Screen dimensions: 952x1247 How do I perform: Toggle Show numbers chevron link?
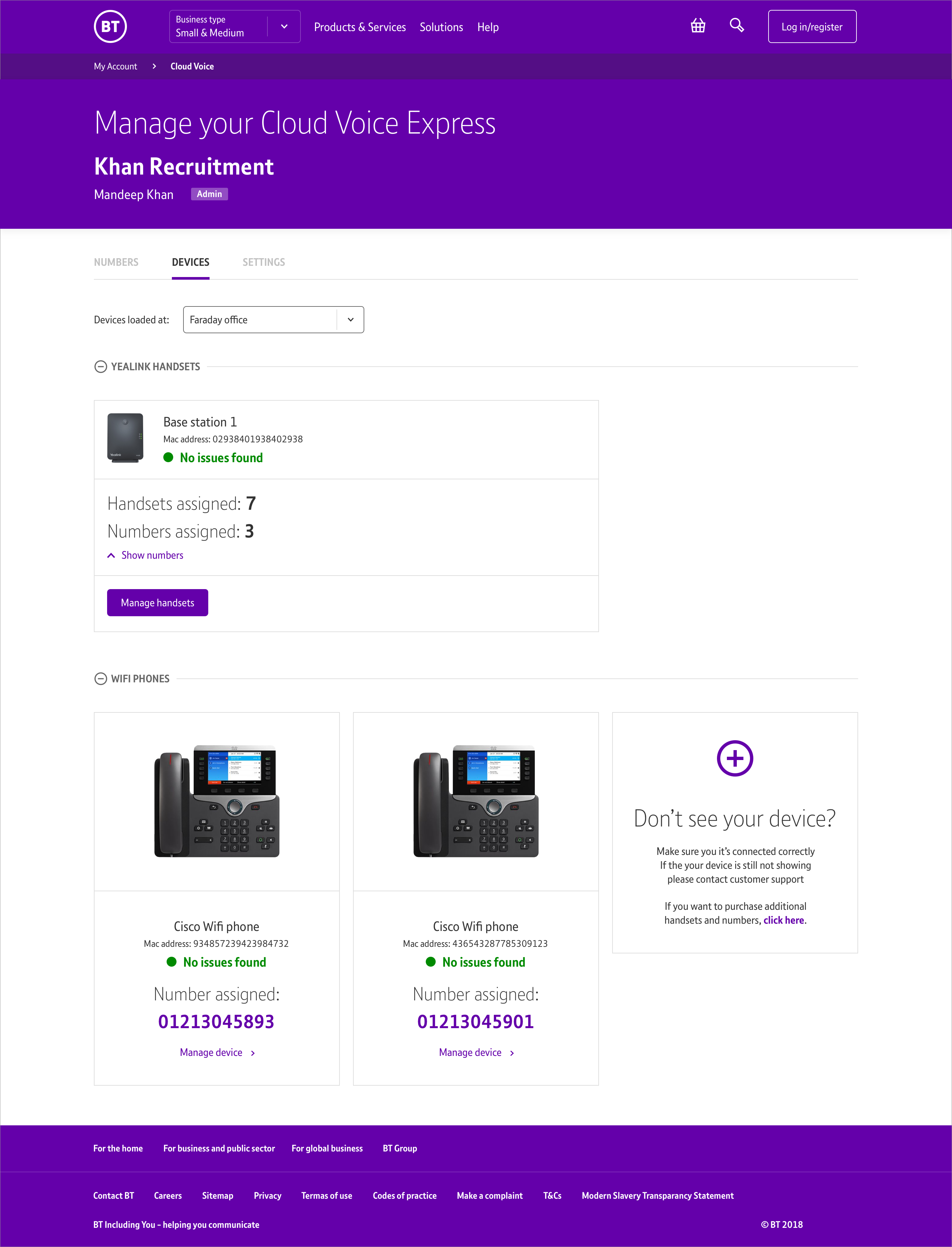tap(146, 555)
